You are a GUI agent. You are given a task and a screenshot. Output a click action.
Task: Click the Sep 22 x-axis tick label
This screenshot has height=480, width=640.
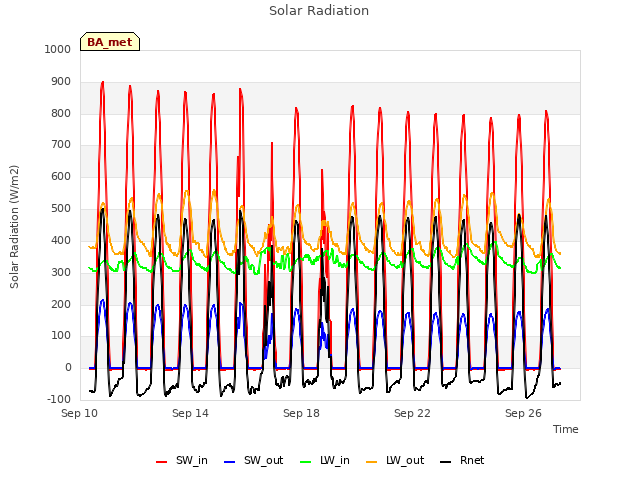pos(412,413)
